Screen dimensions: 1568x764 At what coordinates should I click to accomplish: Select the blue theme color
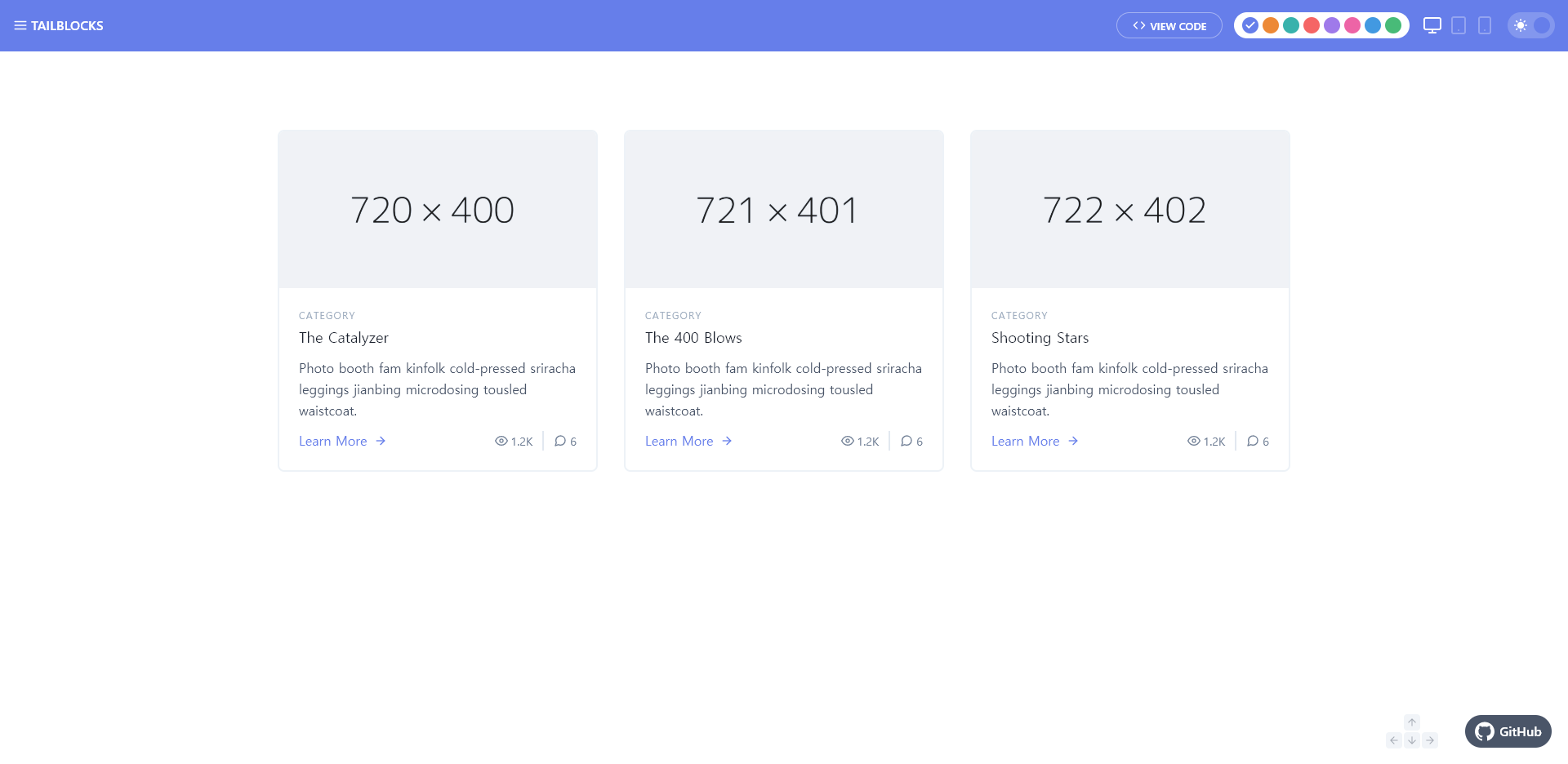point(1373,26)
